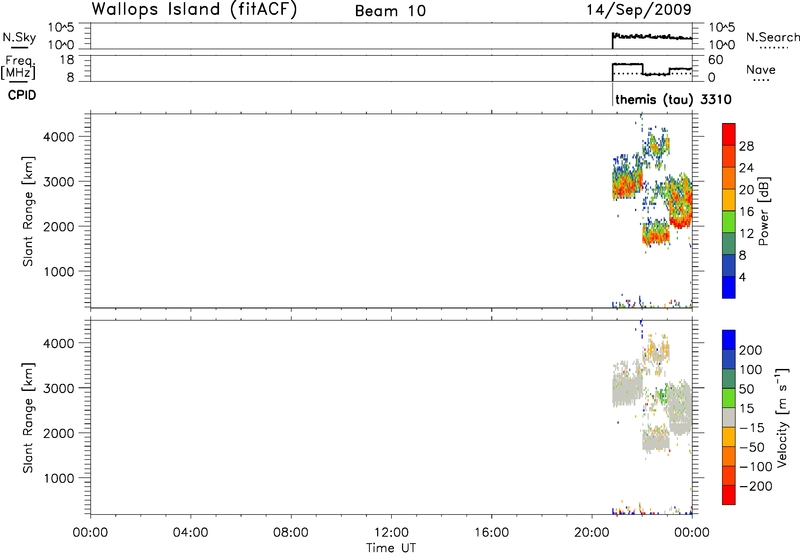Click the '08:00' time tick label
Screen dimensions: 800x554
click(291, 533)
